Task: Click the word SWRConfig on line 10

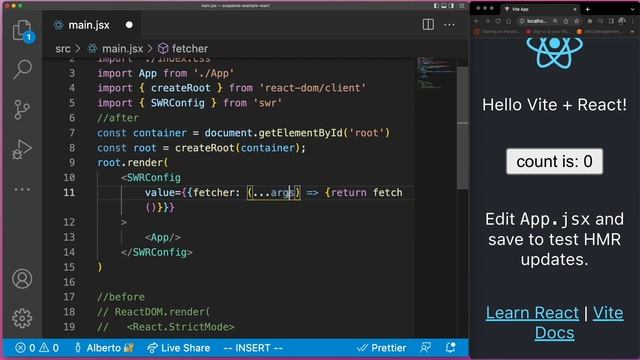Action: click(154, 178)
